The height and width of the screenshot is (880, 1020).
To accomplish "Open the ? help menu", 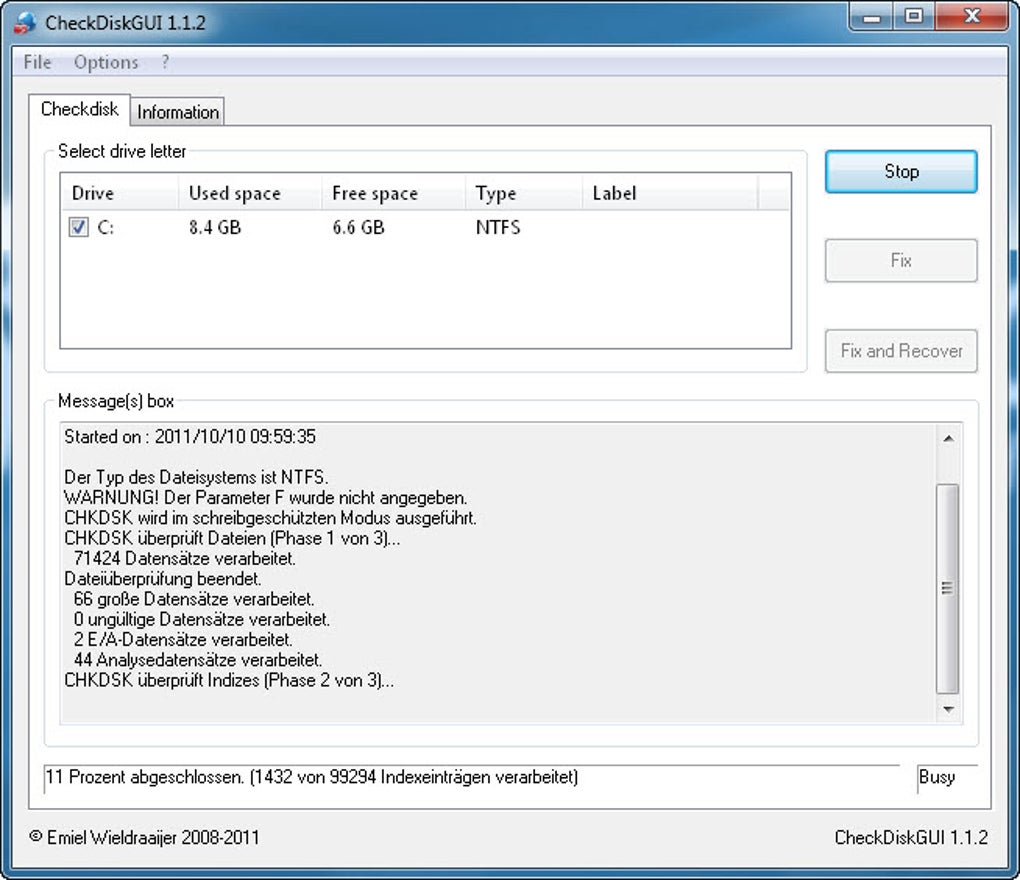I will pos(163,62).
